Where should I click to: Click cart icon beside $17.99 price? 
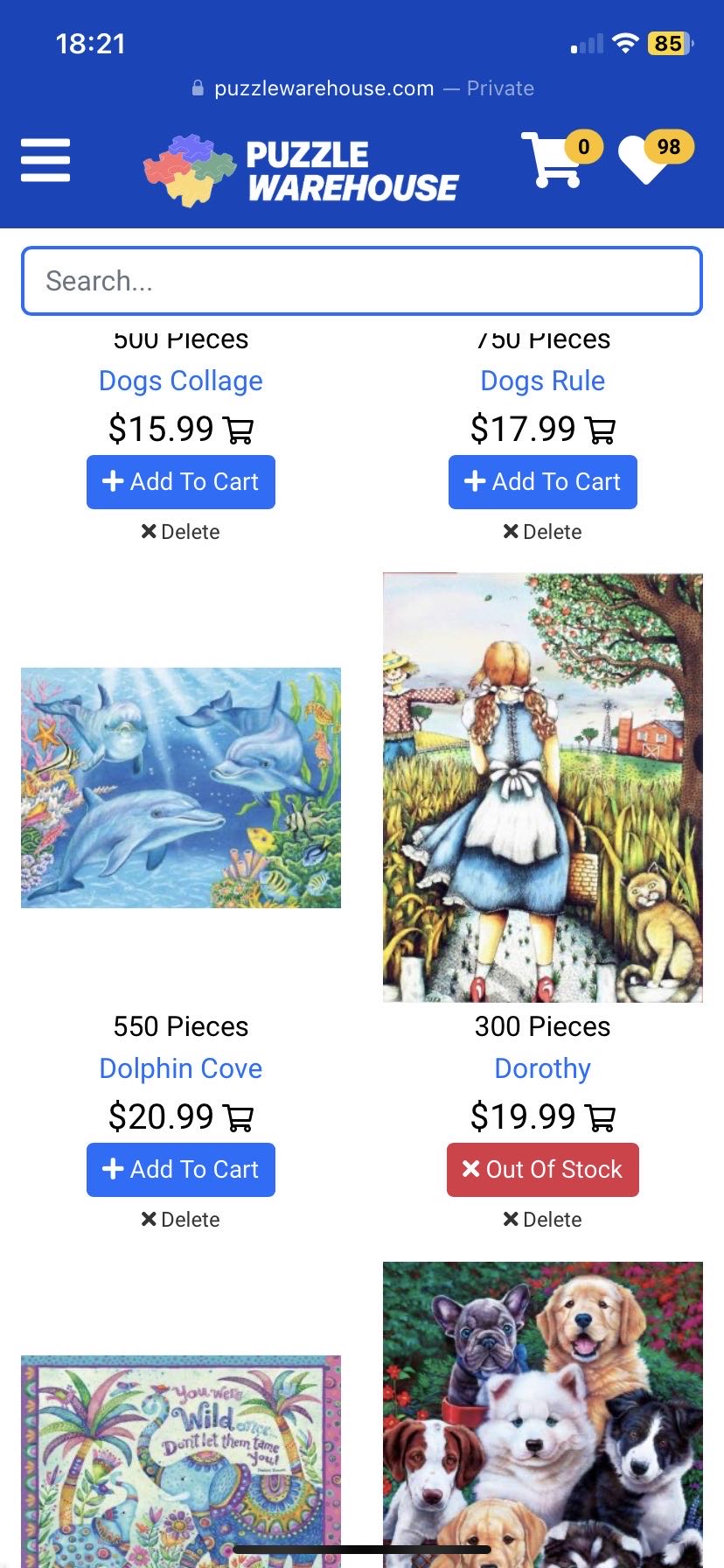[x=601, y=430]
